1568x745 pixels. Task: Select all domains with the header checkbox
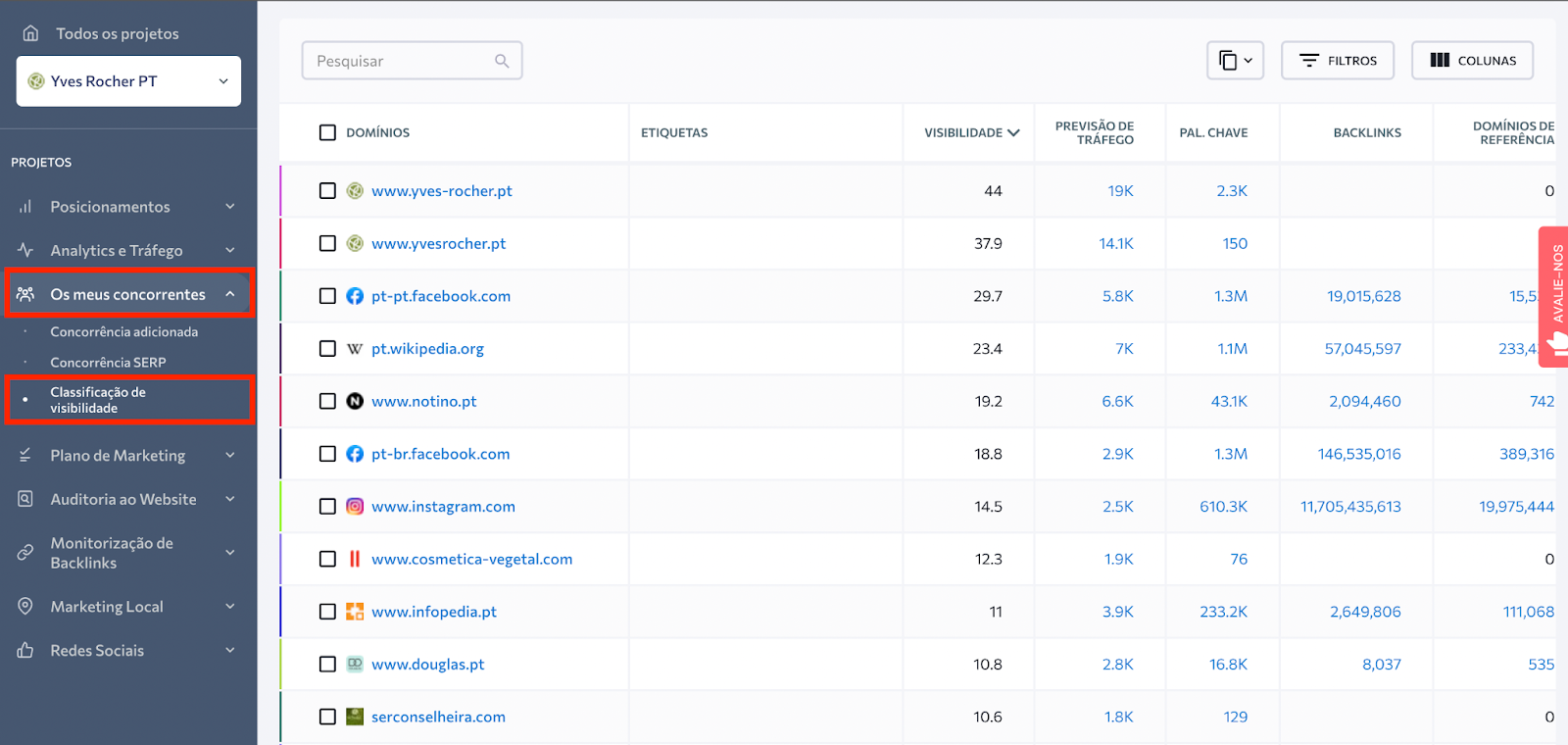click(x=327, y=132)
